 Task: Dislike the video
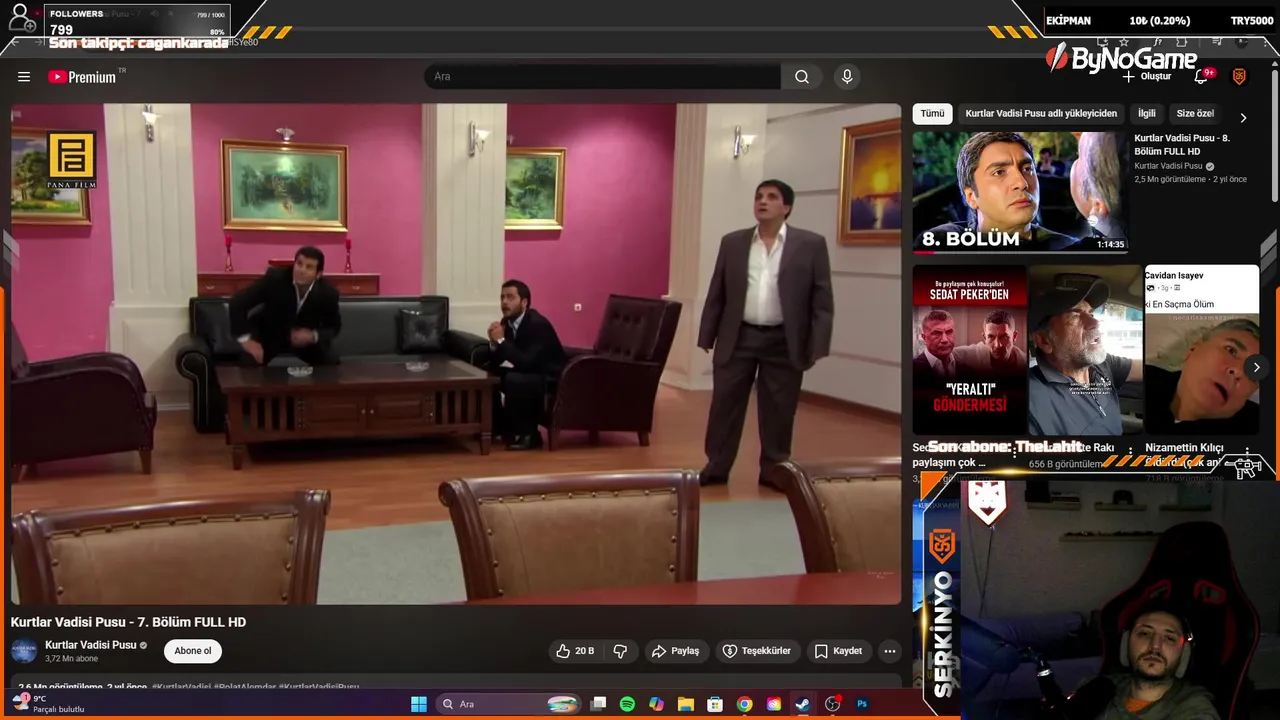[x=620, y=651]
